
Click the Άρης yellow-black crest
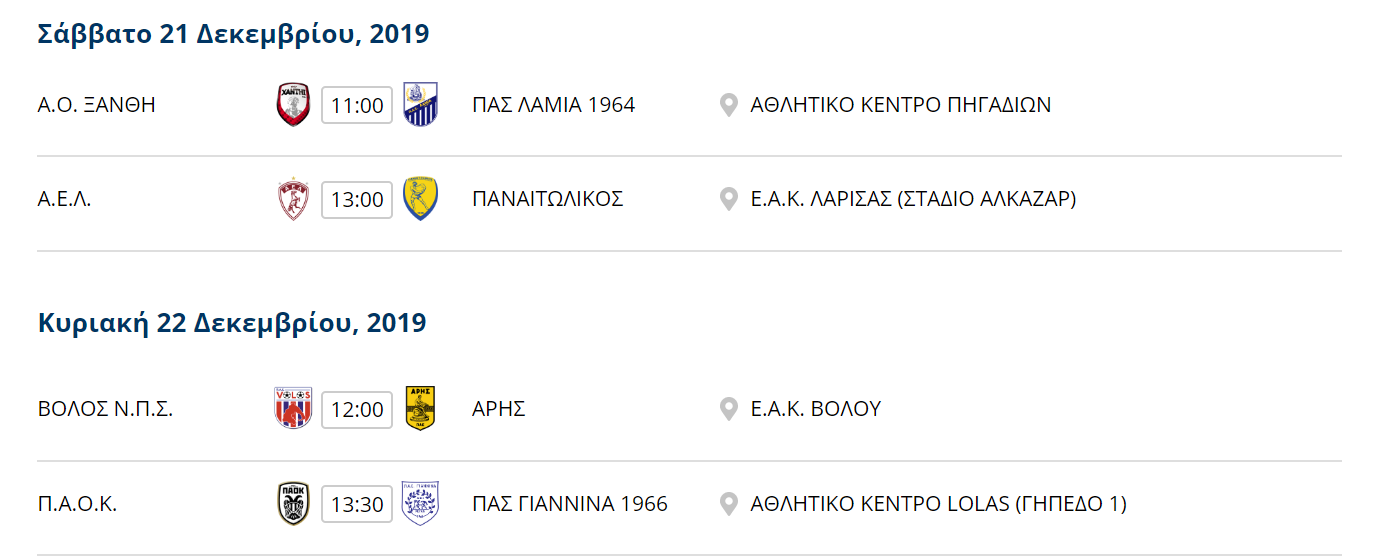(420, 408)
